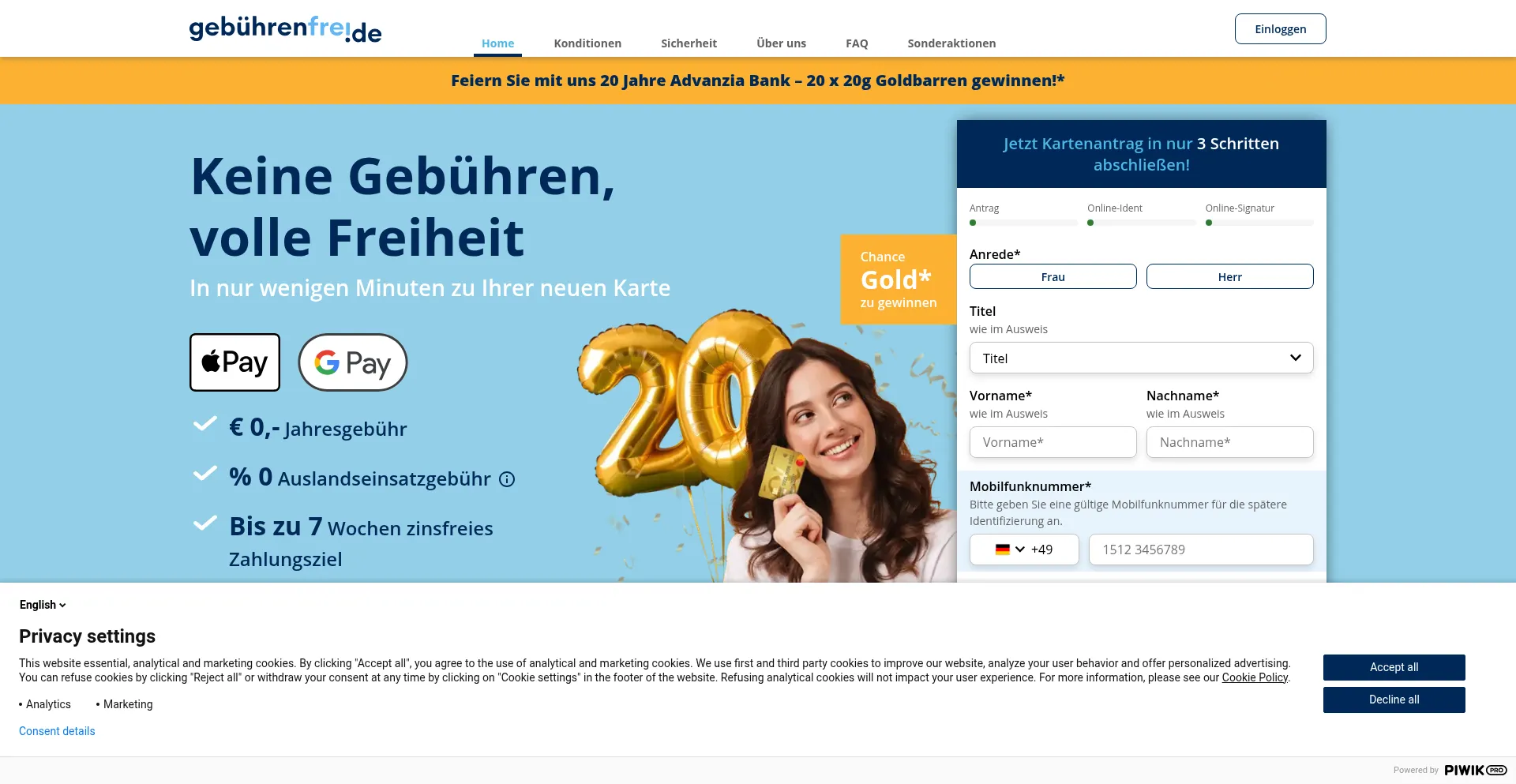Expand the Titel dropdown
The width and height of the screenshot is (1516, 784).
[x=1142, y=358]
